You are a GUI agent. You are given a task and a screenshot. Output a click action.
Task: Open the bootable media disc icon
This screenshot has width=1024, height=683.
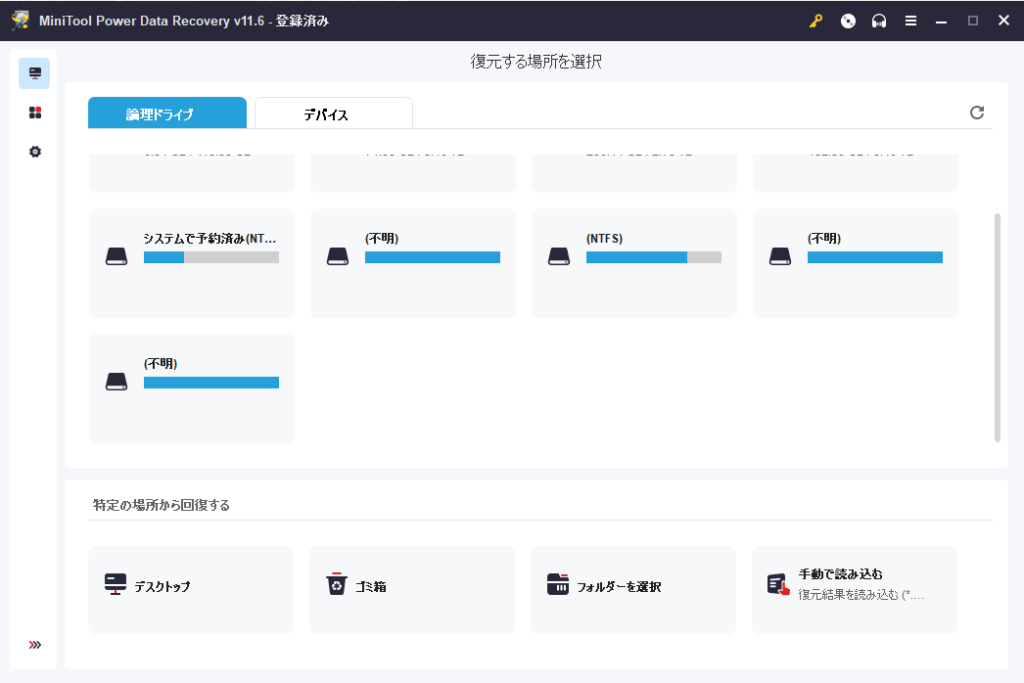click(x=848, y=21)
